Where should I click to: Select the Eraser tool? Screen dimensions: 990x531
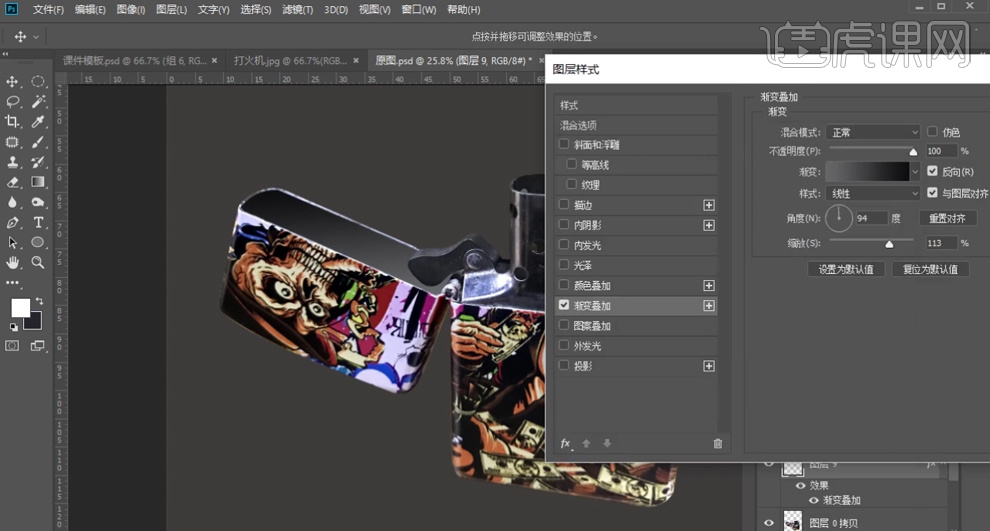[13, 182]
